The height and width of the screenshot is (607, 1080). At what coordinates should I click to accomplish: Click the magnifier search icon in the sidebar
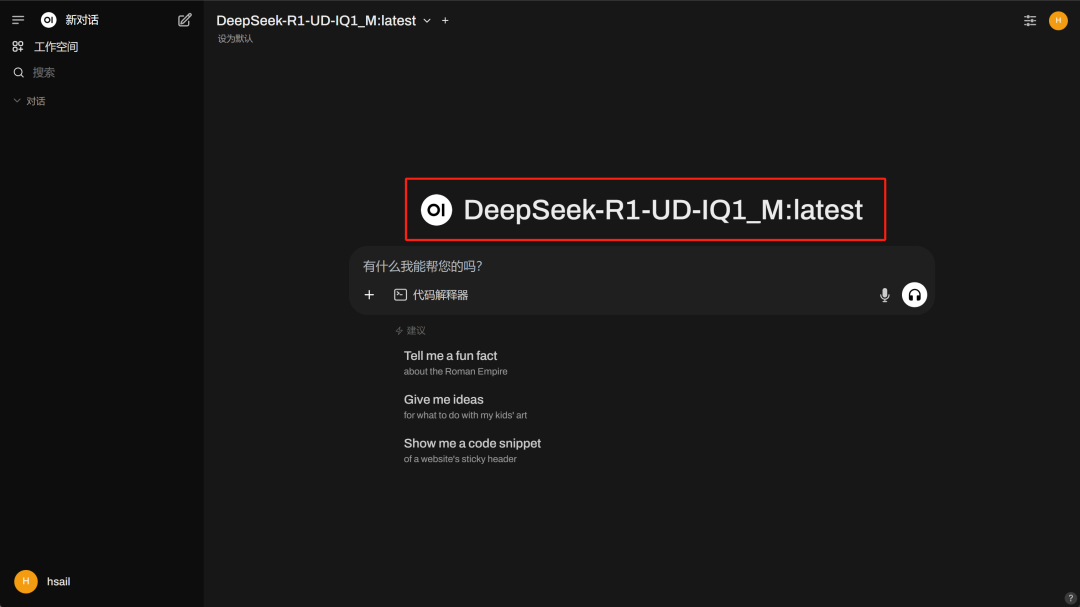pyautogui.click(x=19, y=72)
